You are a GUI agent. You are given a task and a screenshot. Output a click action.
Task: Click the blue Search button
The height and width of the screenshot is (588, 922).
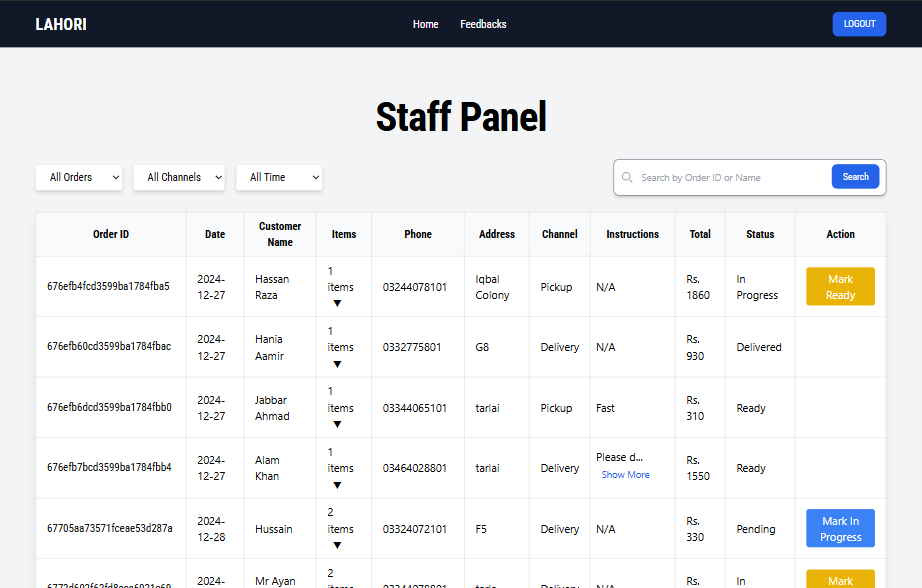pos(855,176)
